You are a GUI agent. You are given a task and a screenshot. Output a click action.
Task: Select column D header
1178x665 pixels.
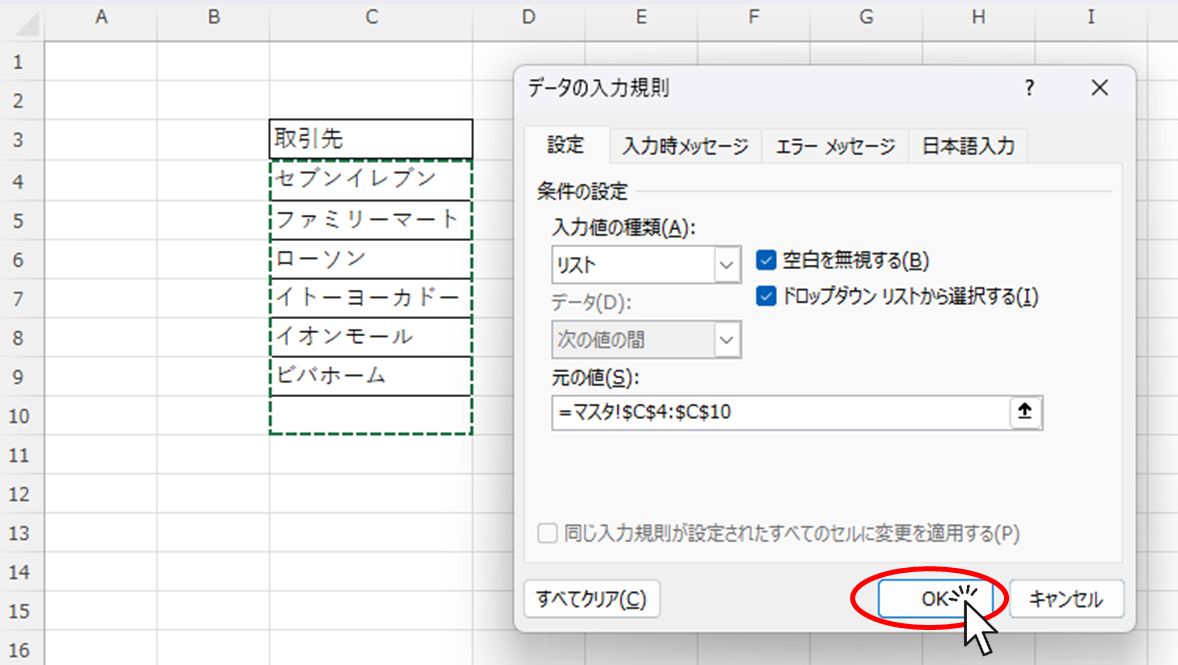[529, 18]
